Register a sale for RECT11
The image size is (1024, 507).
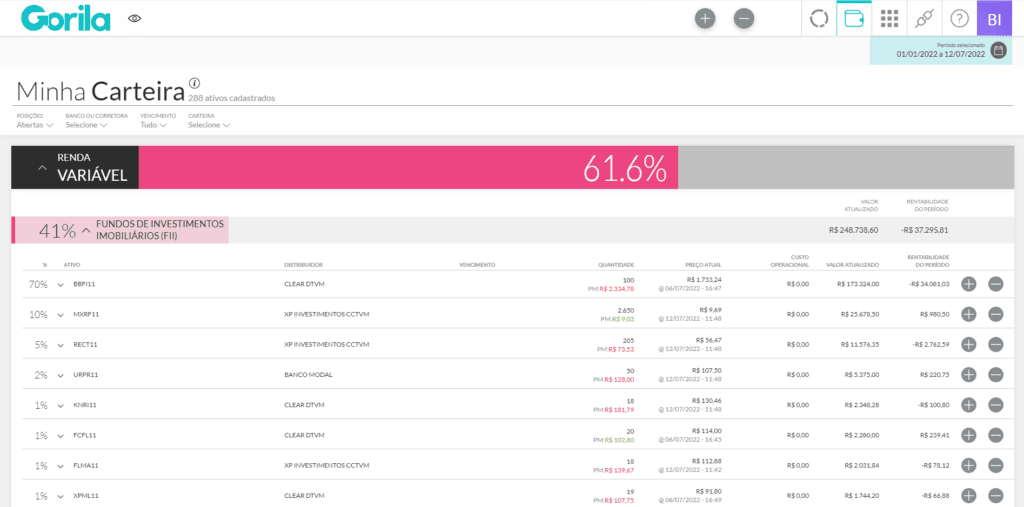995,344
